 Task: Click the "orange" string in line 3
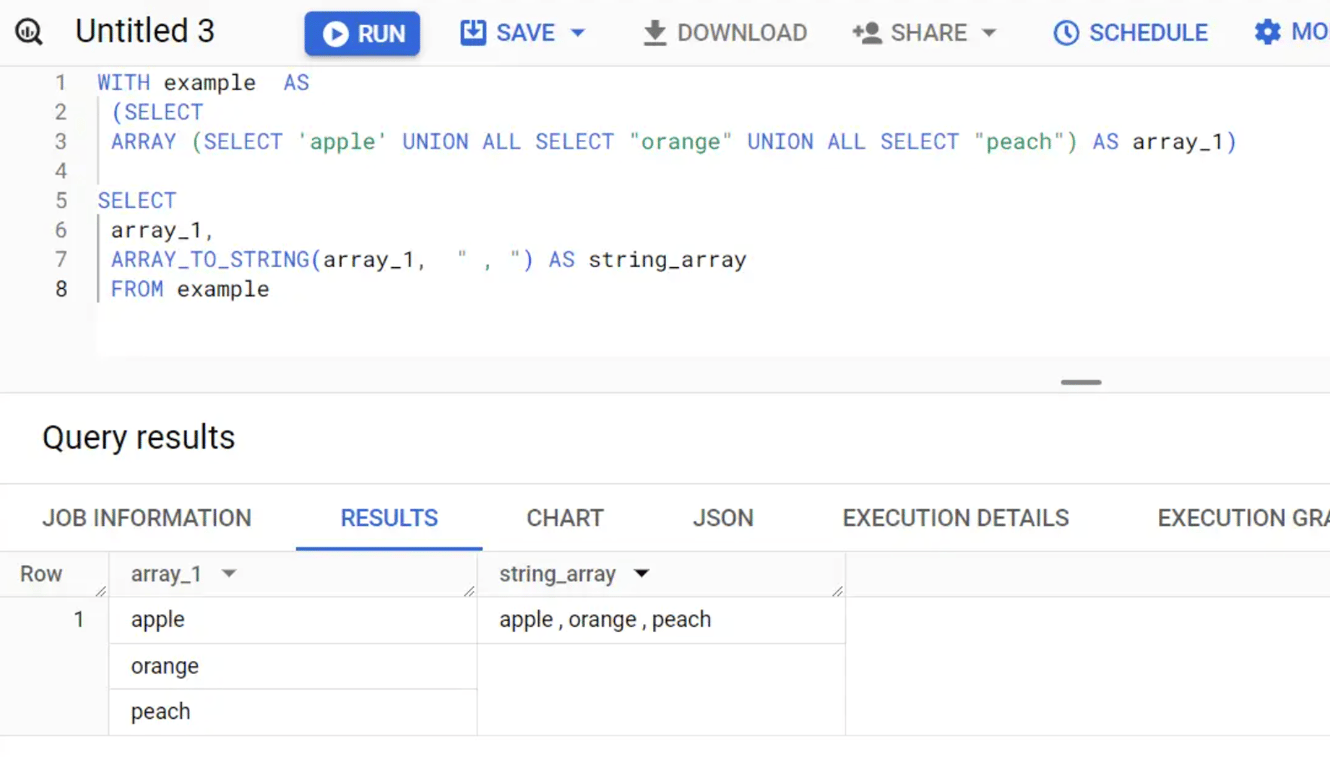coord(681,142)
